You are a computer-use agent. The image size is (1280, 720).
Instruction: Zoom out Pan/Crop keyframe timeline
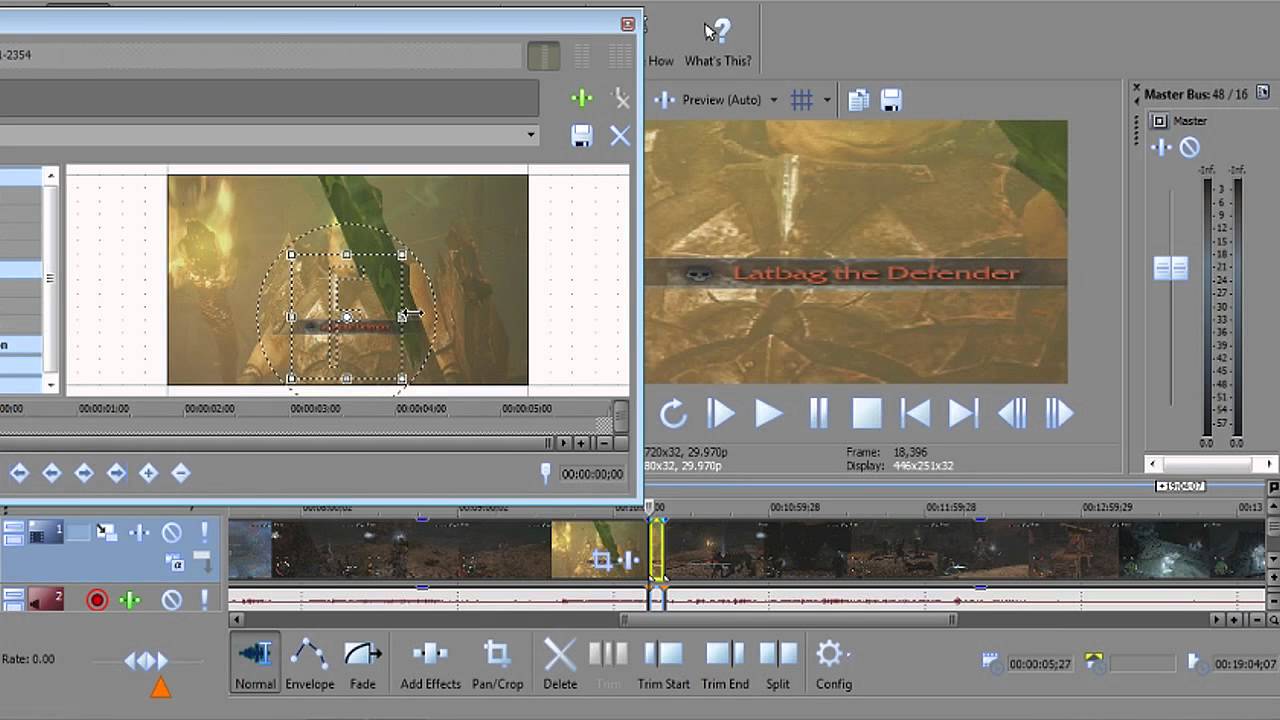(604, 442)
